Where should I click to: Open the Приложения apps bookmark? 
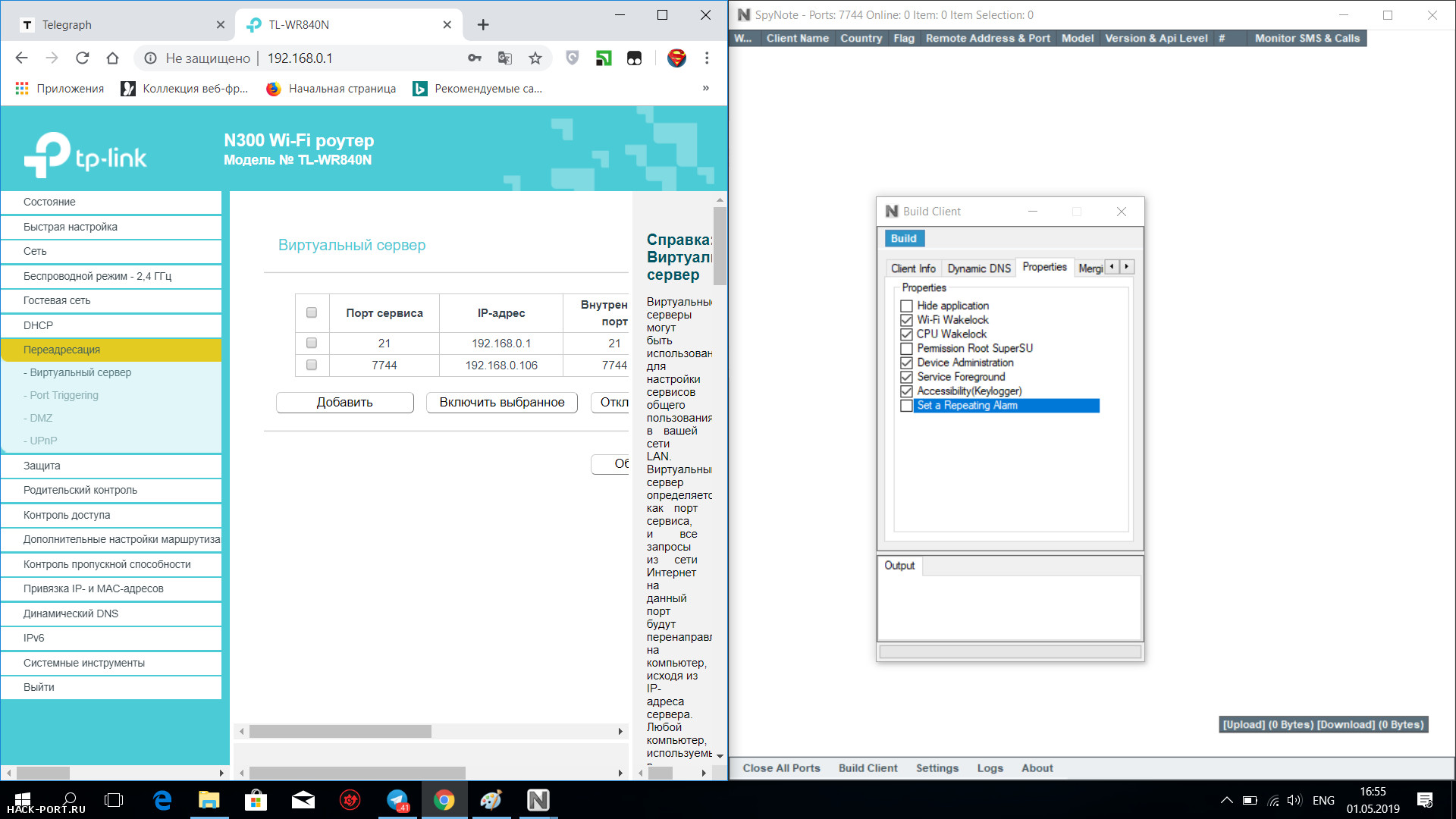pyautogui.click(x=60, y=89)
